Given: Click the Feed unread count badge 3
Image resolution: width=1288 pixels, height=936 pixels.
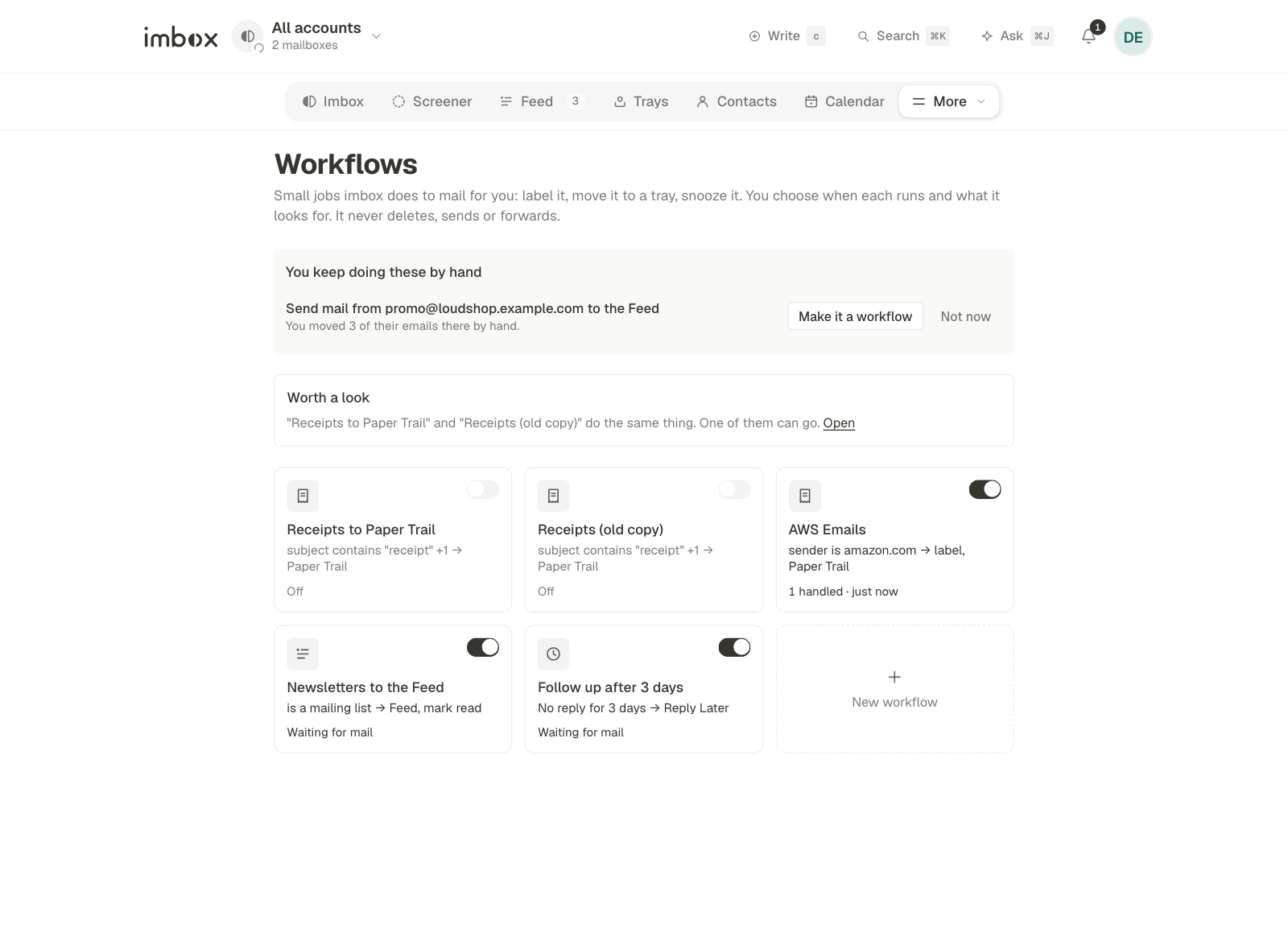Looking at the screenshot, I should click(x=575, y=101).
